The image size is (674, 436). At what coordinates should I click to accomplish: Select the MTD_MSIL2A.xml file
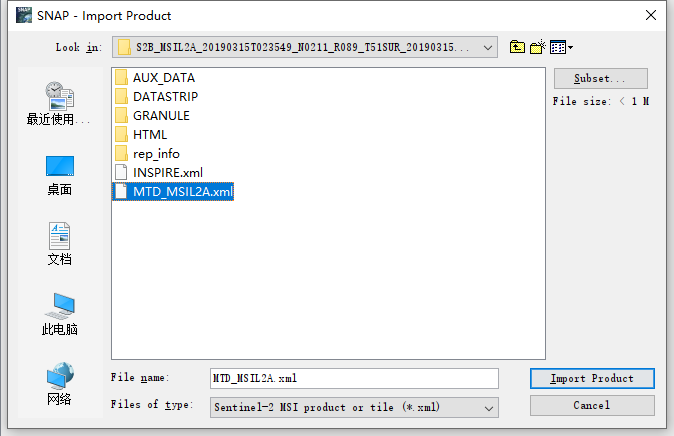coord(173,191)
